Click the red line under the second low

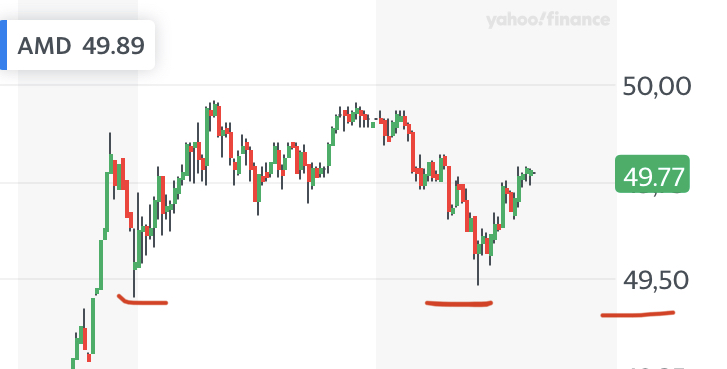(x=459, y=304)
